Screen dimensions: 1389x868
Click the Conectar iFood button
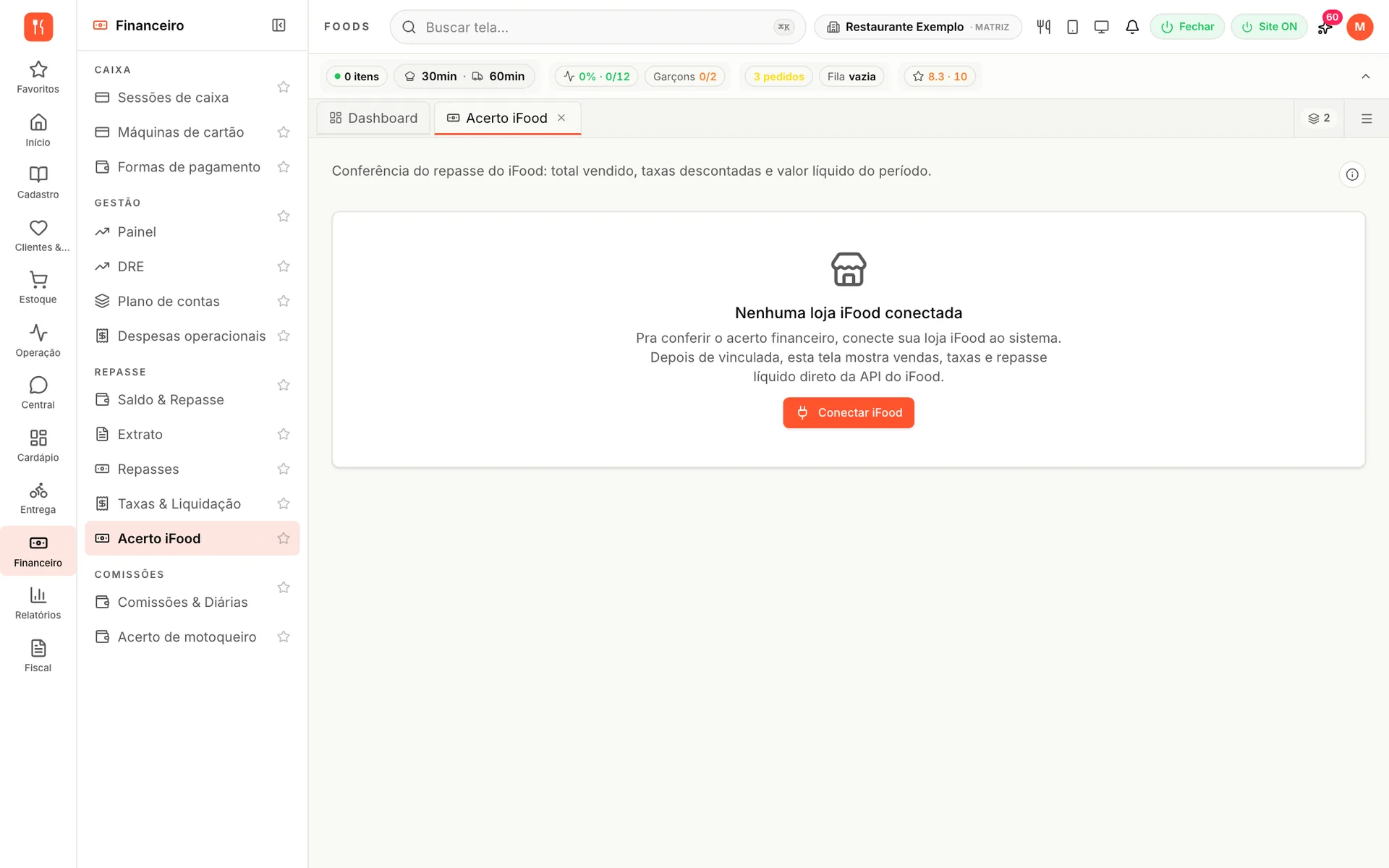pyautogui.click(x=848, y=412)
